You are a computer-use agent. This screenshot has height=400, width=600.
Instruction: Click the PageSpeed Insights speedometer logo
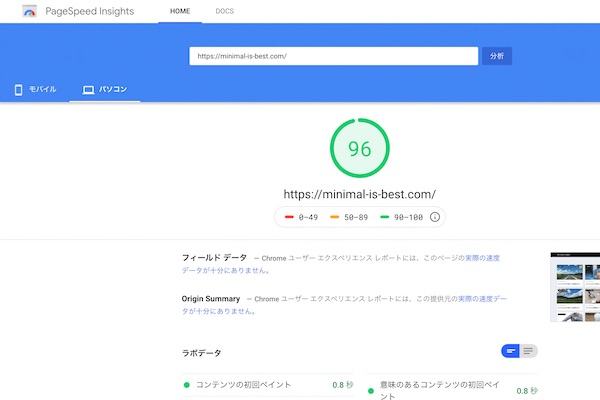(x=29, y=11)
